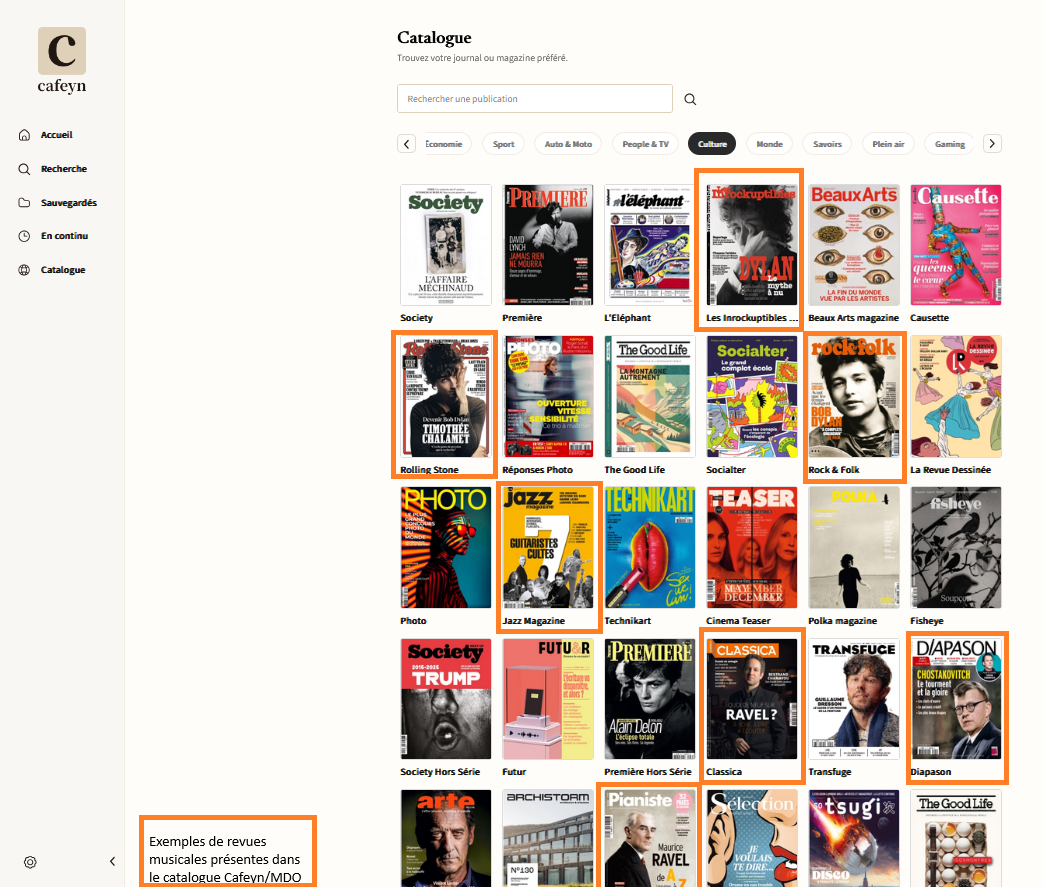The image size is (1044, 887).
Task: Open Sauvegardés in sidebar
Action: click(69, 202)
